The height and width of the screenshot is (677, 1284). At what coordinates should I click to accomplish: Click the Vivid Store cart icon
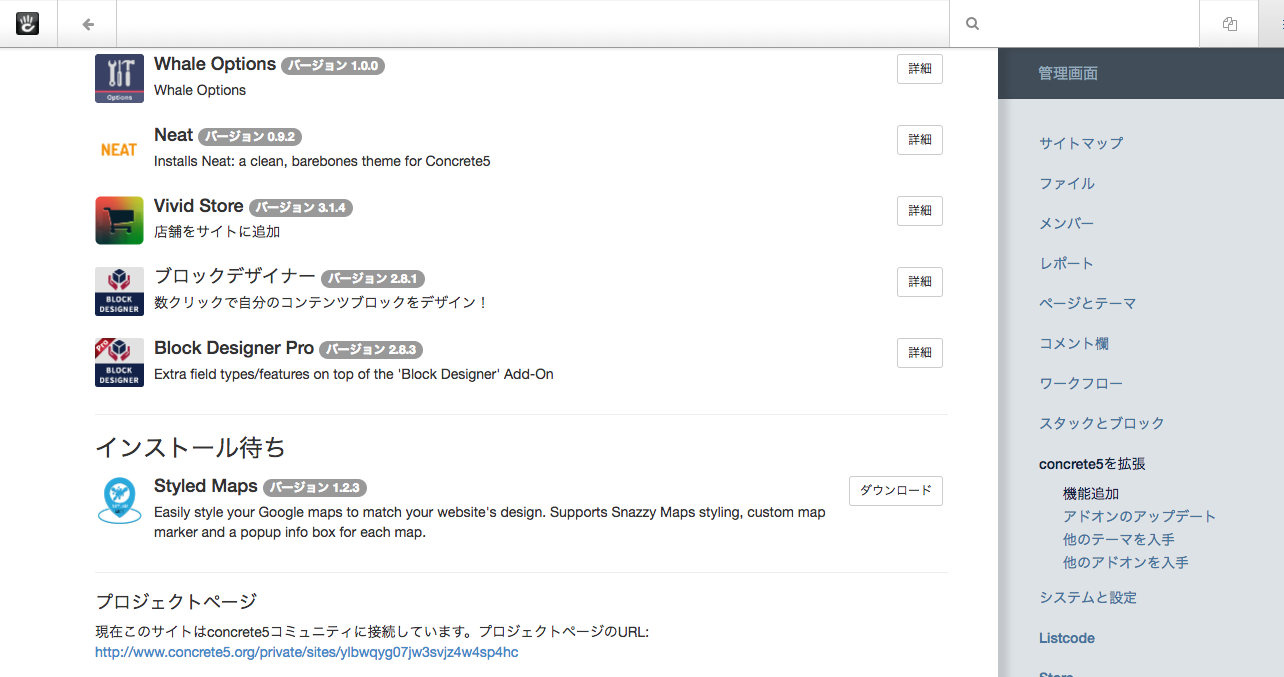[x=119, y=220]
